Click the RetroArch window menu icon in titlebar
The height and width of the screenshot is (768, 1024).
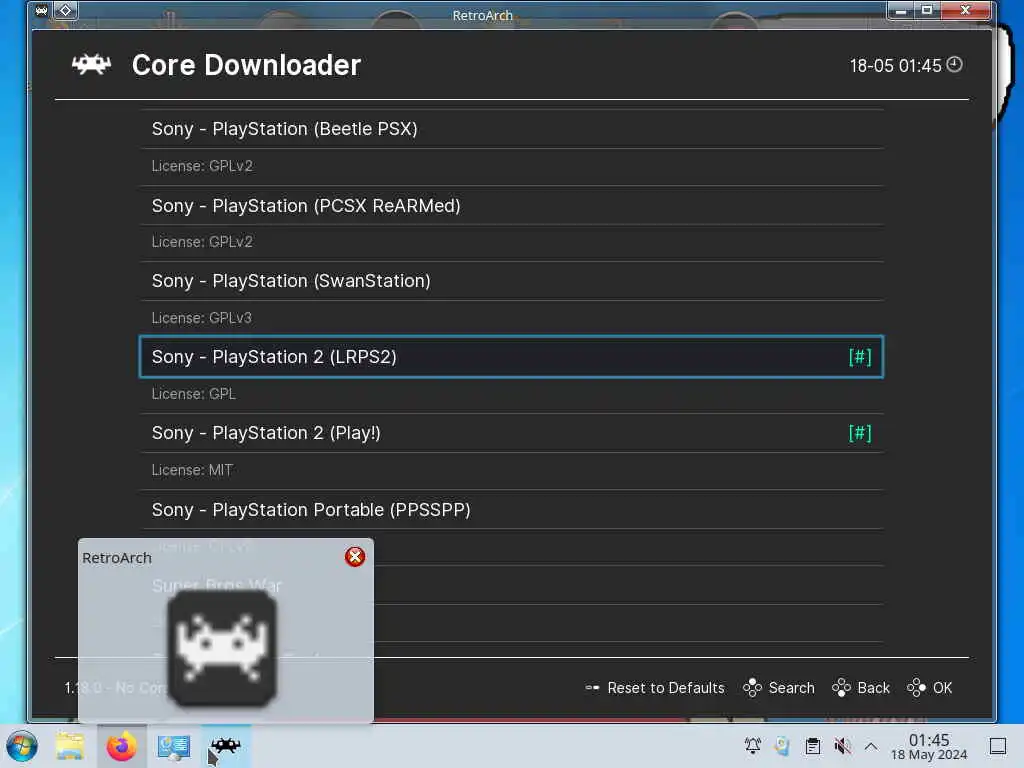[41, 10]
